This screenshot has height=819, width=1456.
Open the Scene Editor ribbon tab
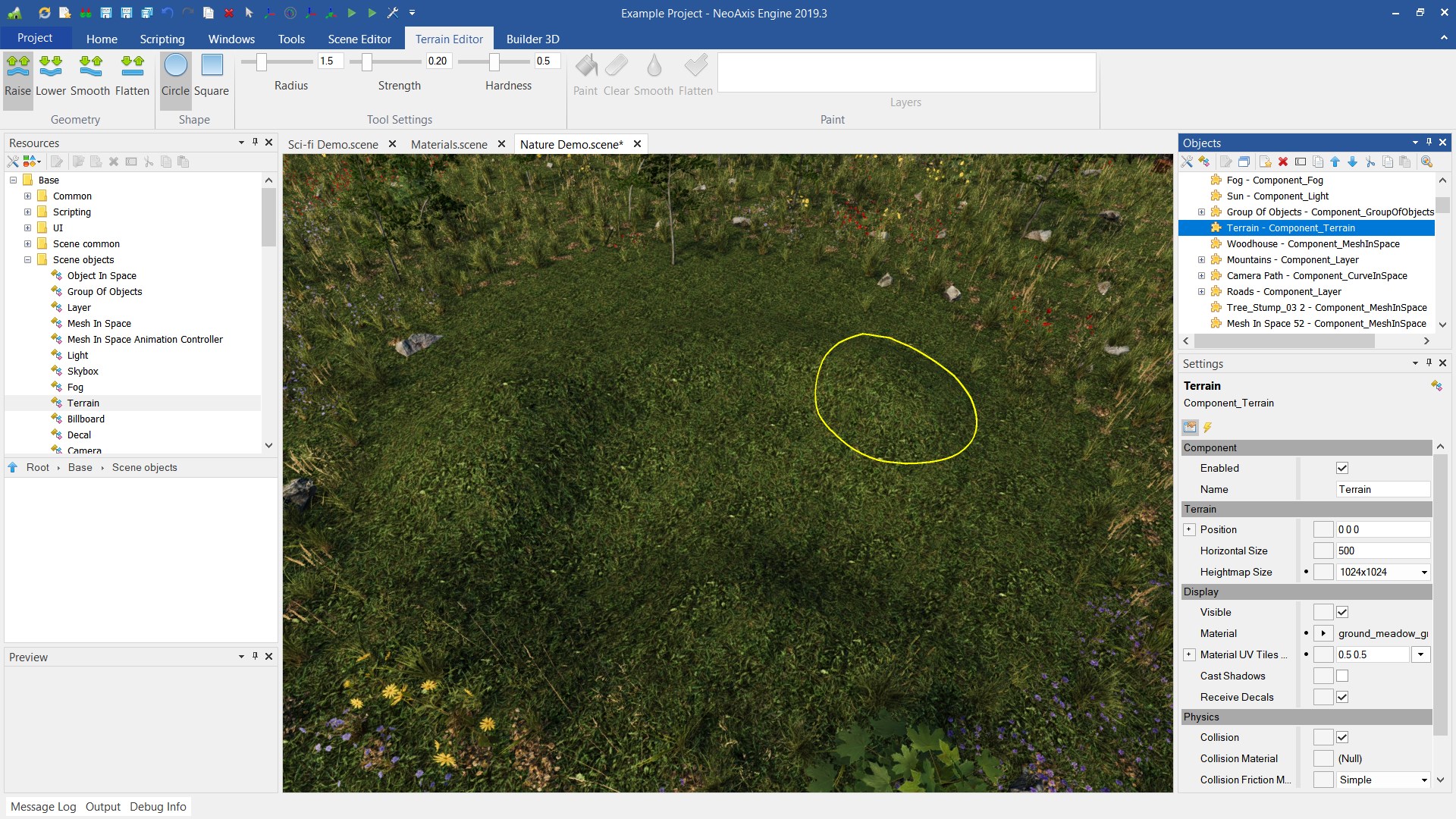coord(359,39)
